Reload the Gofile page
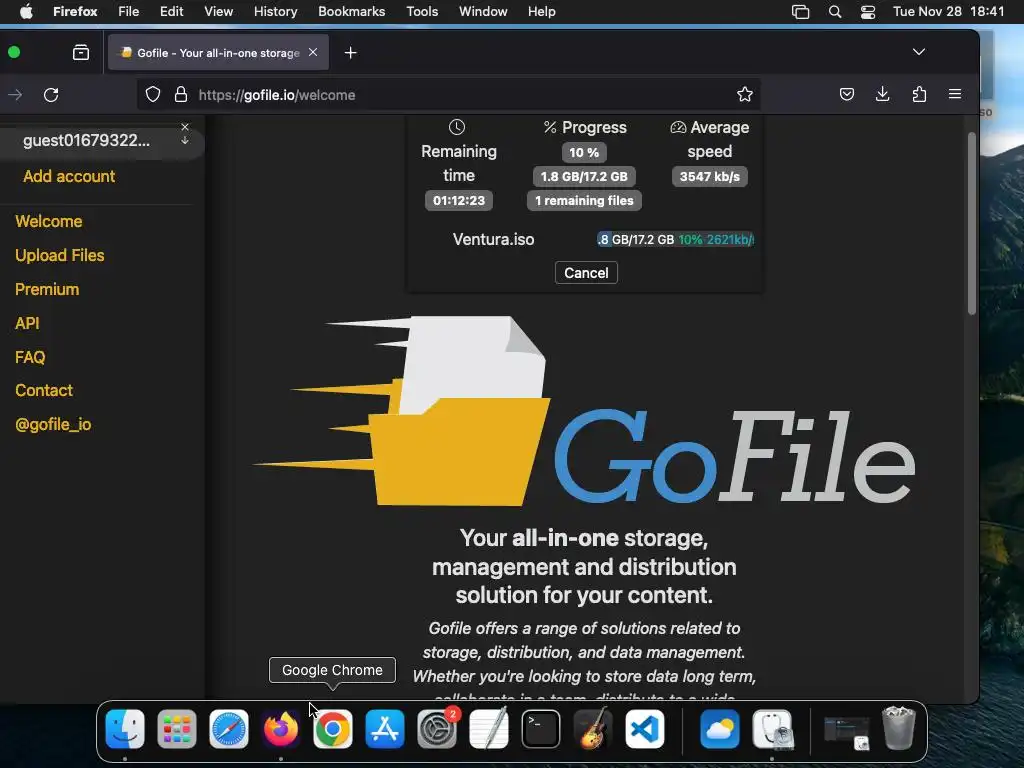This screenshot has height=768, width=1024. 51,95
